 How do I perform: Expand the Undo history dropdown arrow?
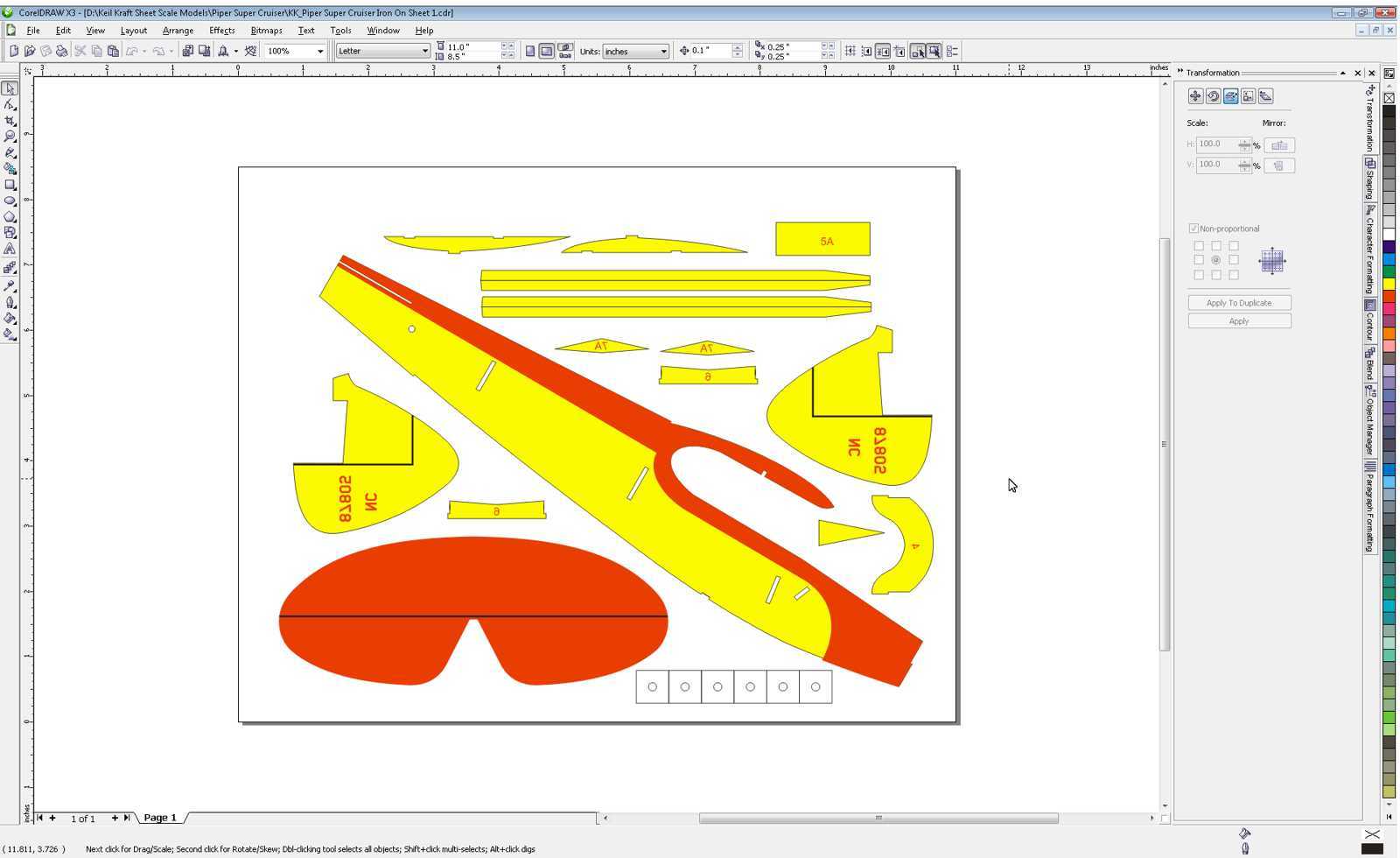(144, 51)
